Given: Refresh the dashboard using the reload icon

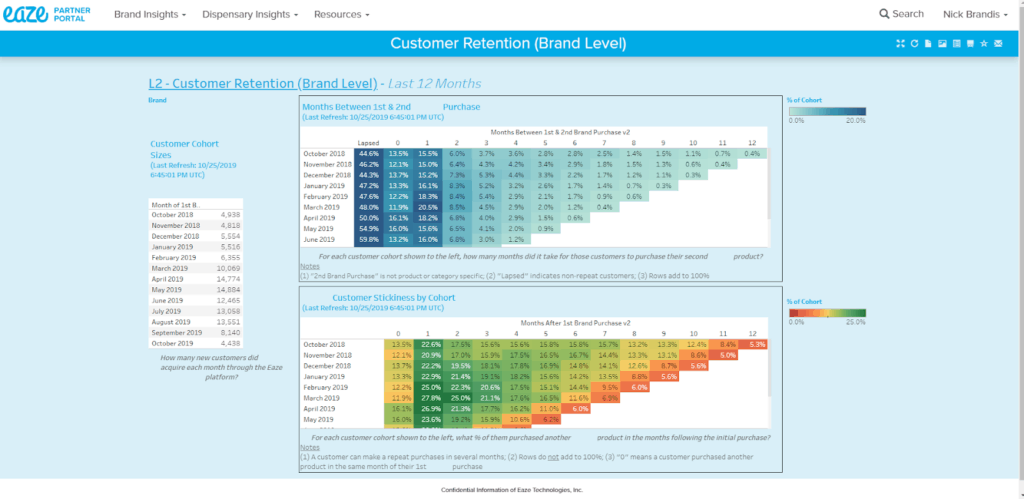Looking at the screenshot, I should (x=914, y=44).
